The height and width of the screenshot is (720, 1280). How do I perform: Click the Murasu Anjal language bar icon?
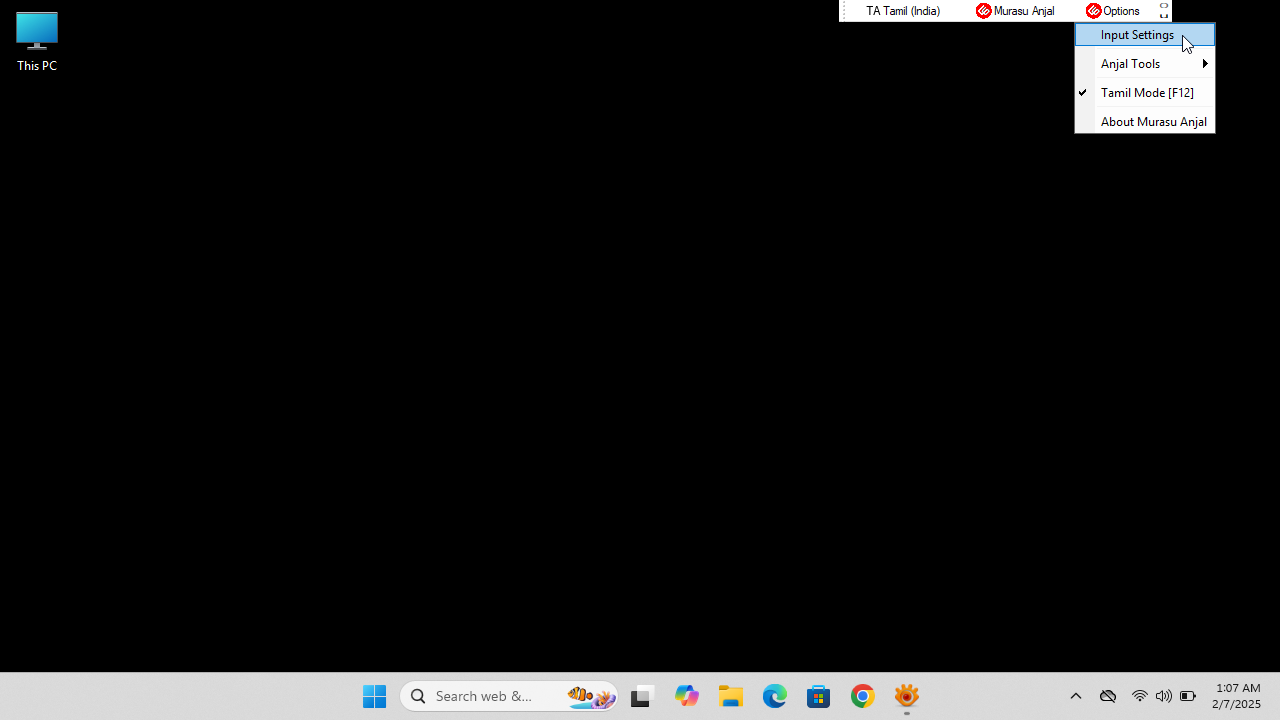click(x=1015, y=11)
